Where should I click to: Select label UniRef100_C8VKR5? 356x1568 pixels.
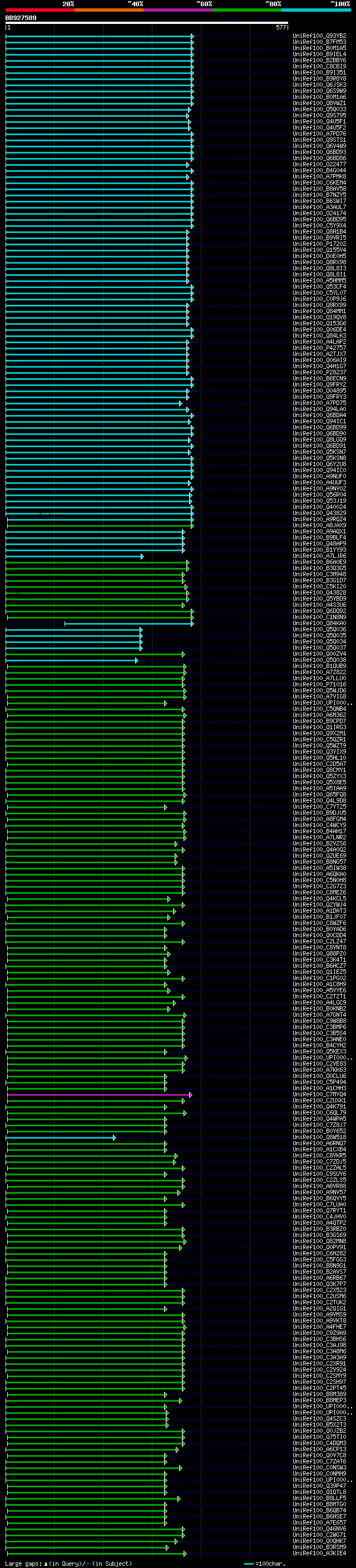[x=319, y=1155]
